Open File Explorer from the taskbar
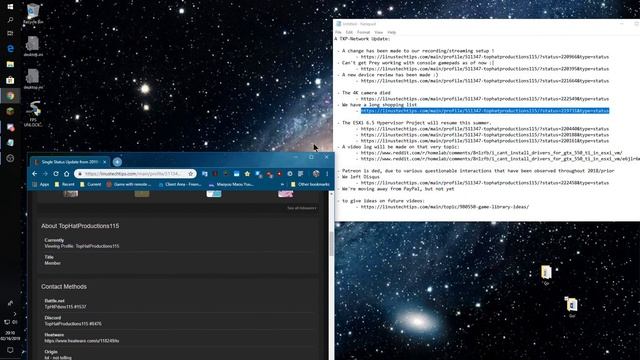This screenshot has width=640, height=360. pyautogui.click(x=10, y=64)
